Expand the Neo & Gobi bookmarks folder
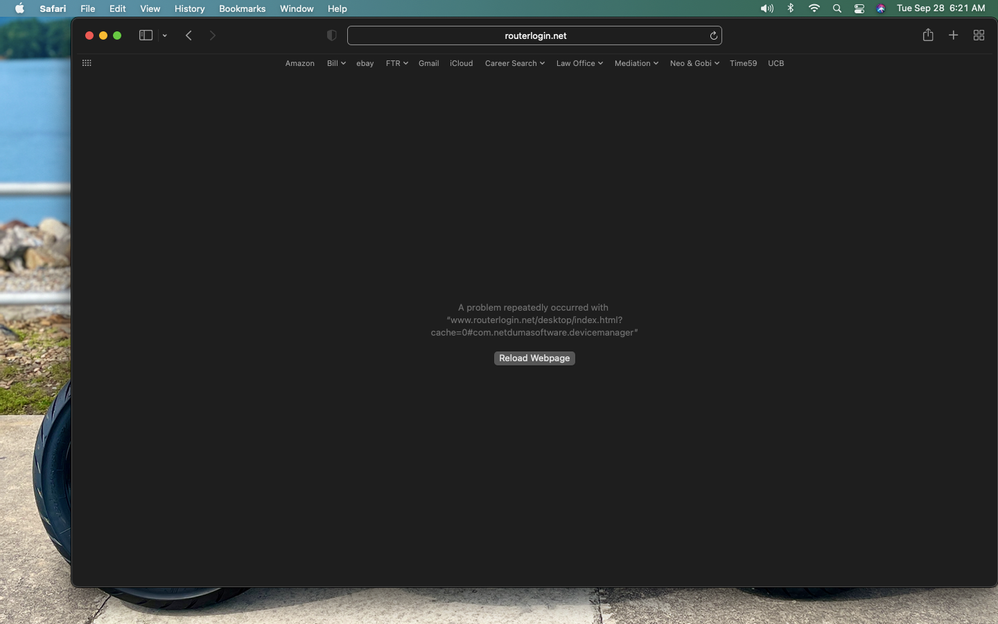 point(694,63)
